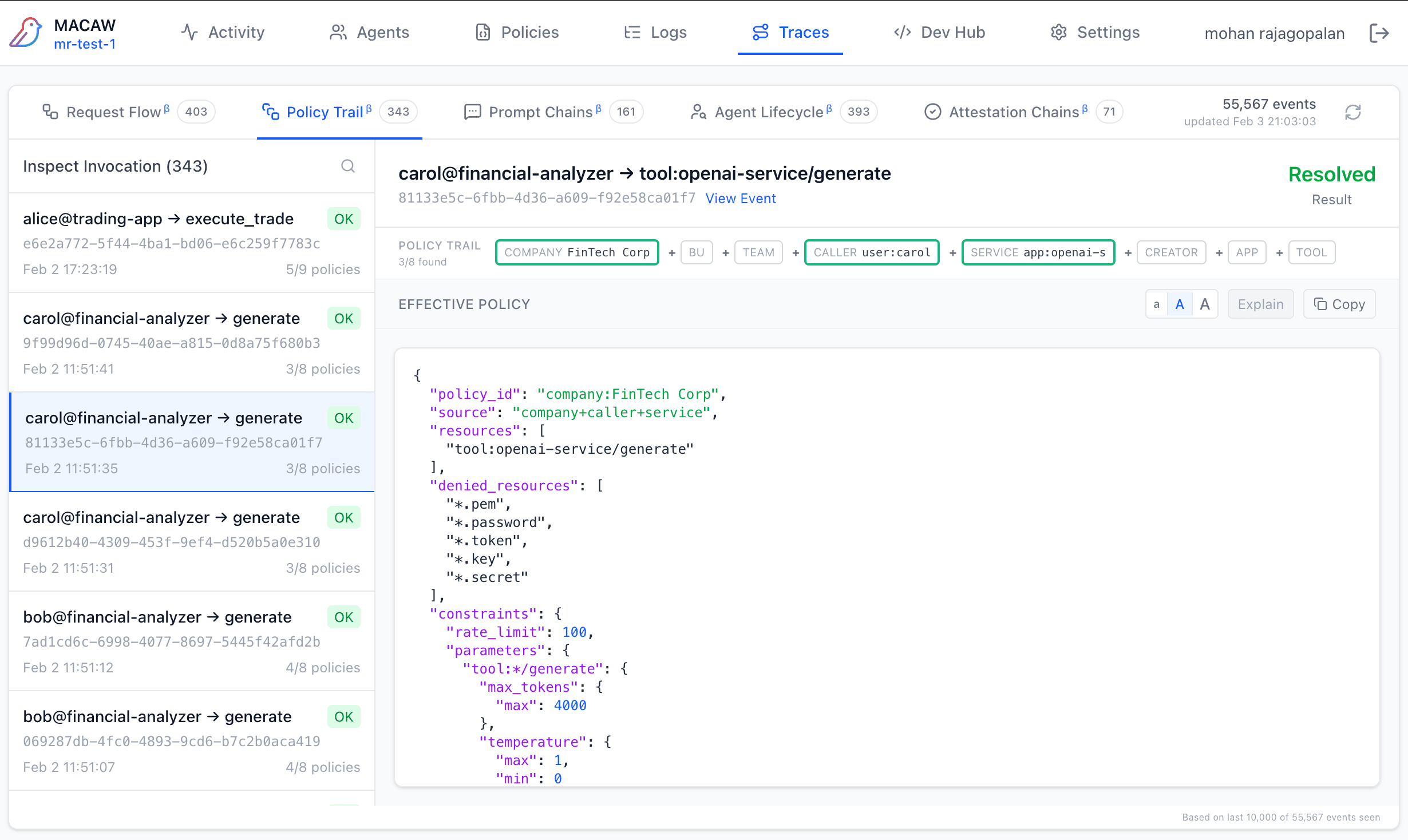This screenshot has width=1408, height=840.
Task: Click the Attestation Chains checkmark icon
Action: [932, 112]
